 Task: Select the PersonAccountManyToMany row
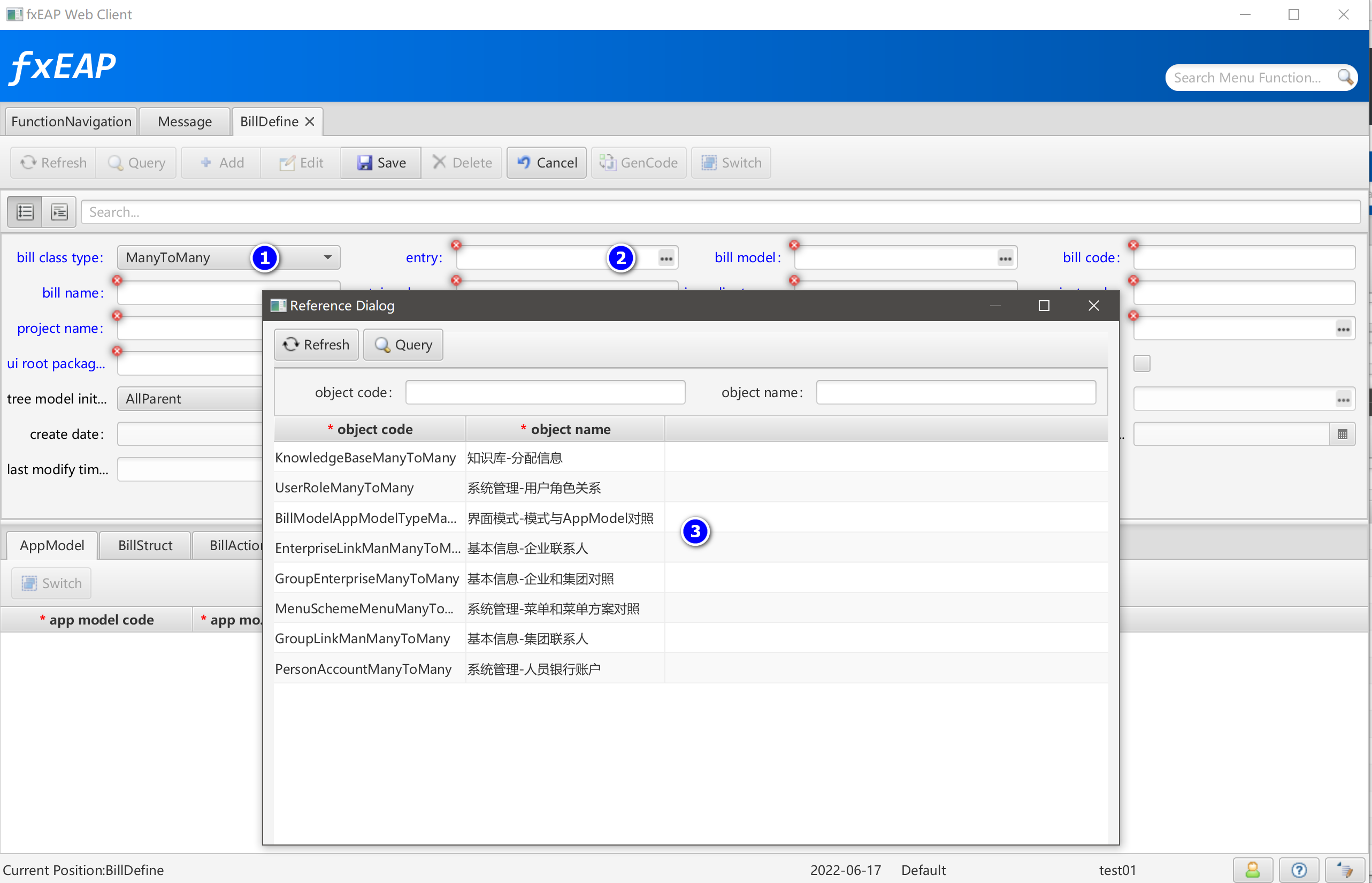pos(691,668)
